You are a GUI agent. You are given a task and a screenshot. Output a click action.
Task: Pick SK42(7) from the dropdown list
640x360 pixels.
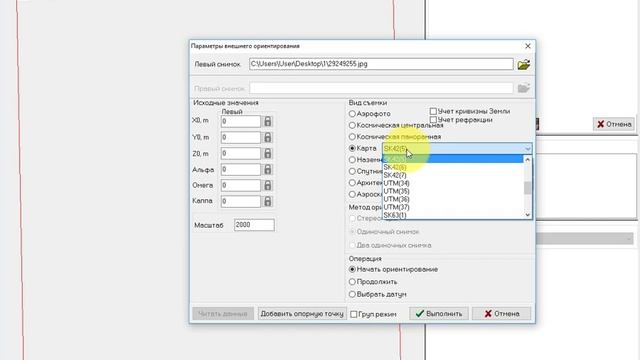pos(453,175)
